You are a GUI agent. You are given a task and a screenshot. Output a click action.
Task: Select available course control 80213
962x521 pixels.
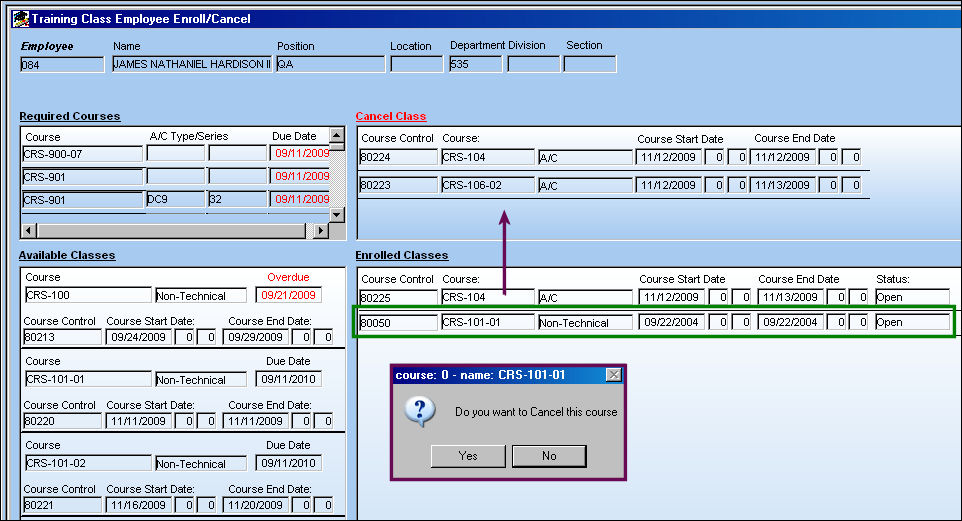pos(63,337)
